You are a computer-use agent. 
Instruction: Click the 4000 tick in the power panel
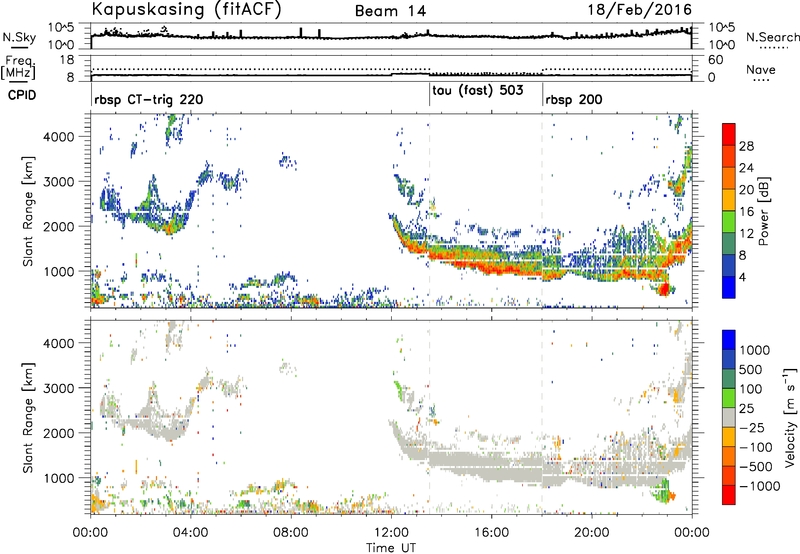[x=58, y=137]
